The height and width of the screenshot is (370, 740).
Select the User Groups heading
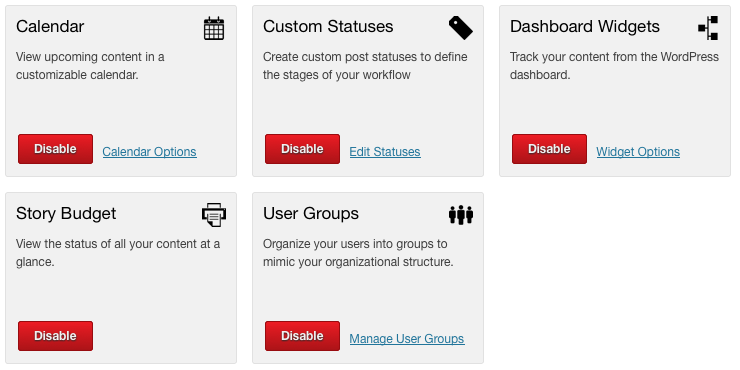coord(311,213)
